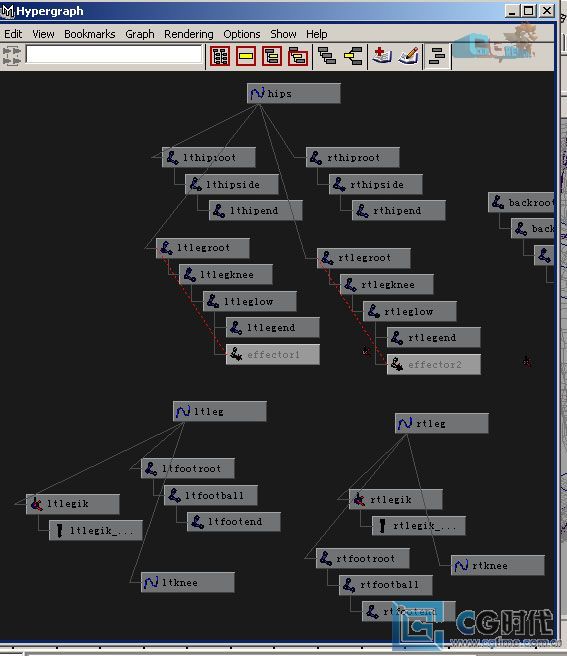Select the rthipend joint node
Screen dimensions: 567x656
(399, 210)
